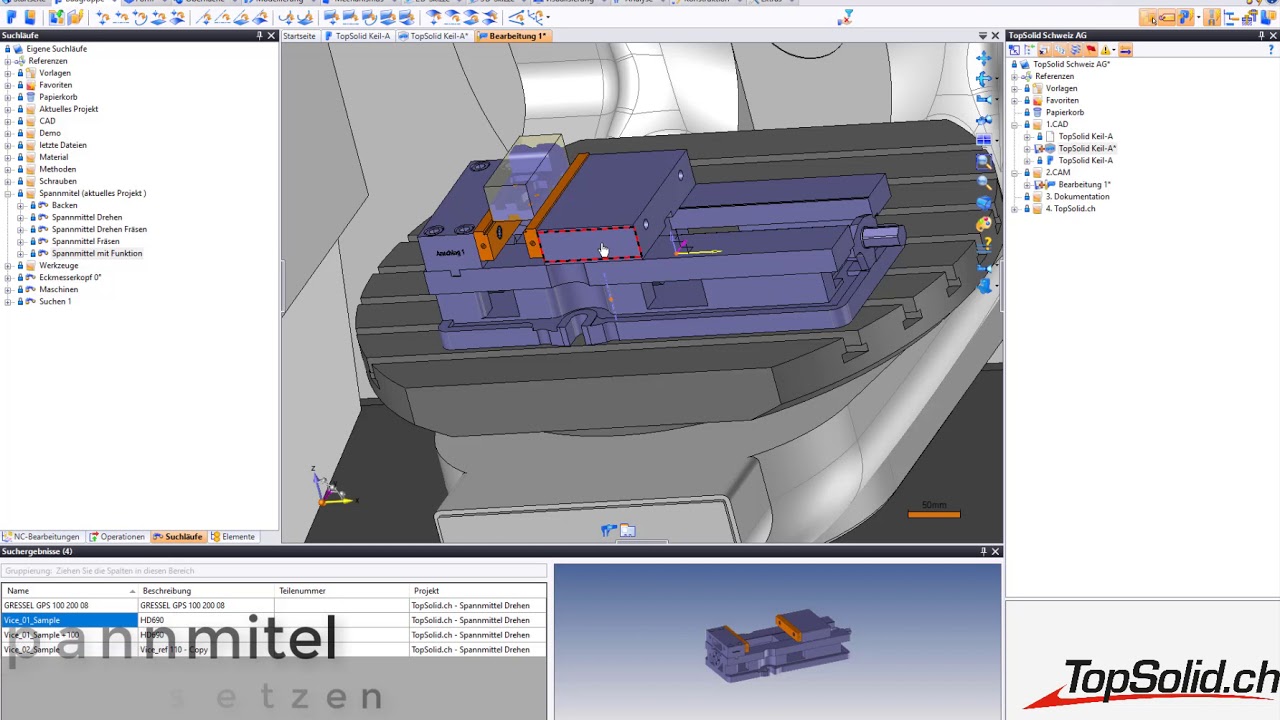
Task: Open the Operationen bottom tab
Action: click(117, 537)
